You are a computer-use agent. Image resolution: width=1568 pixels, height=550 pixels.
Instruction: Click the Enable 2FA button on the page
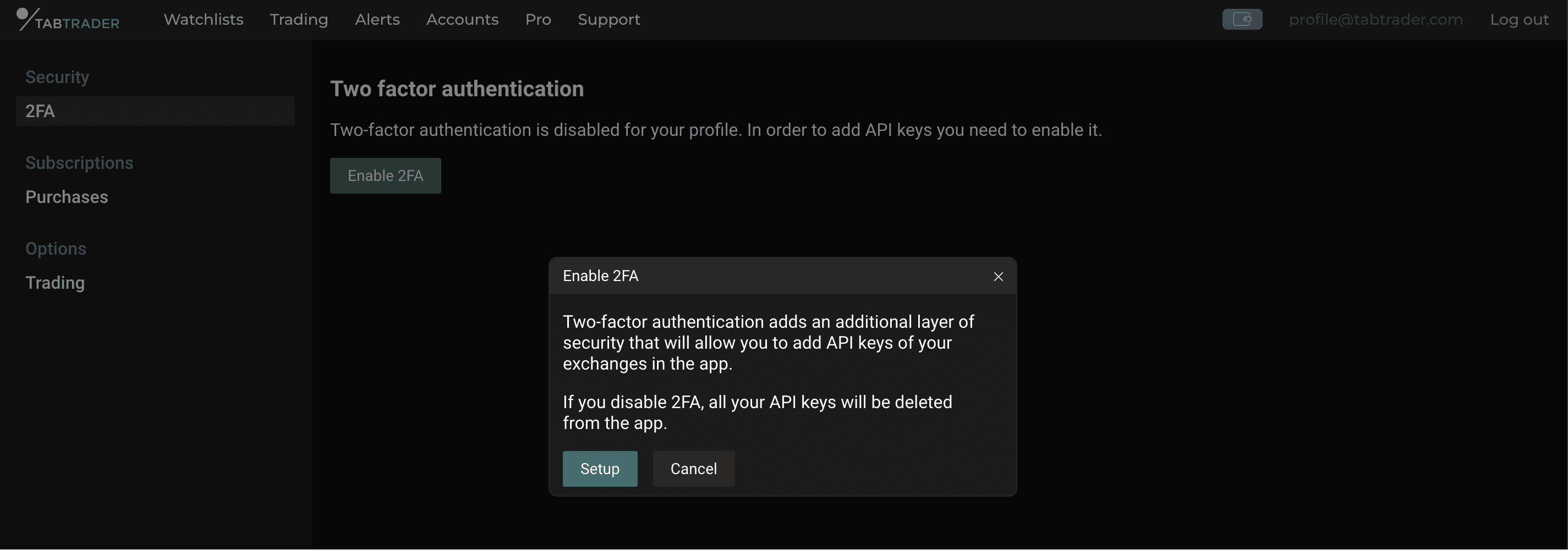pos(385,176)
